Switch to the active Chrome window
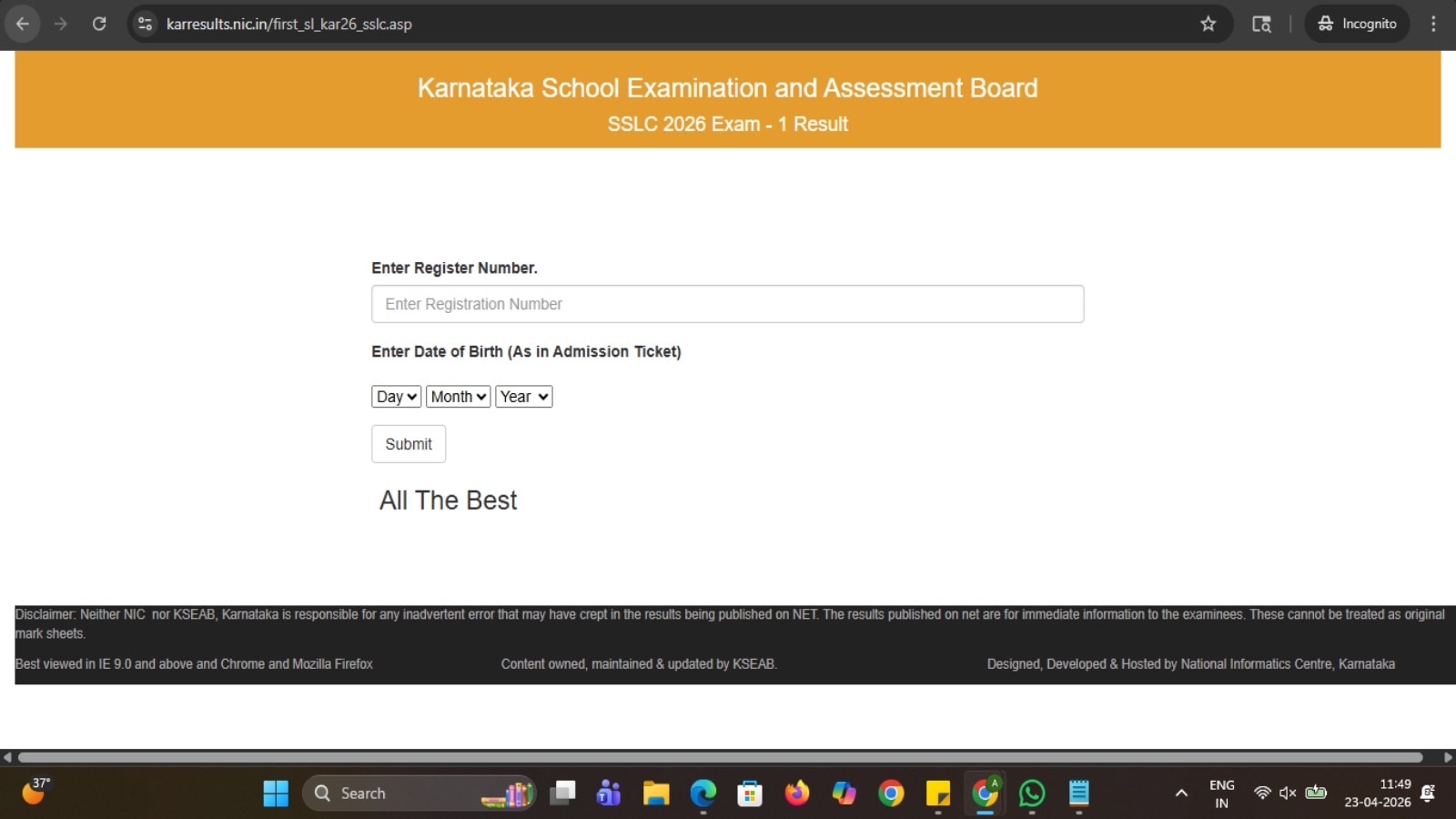 985,794
